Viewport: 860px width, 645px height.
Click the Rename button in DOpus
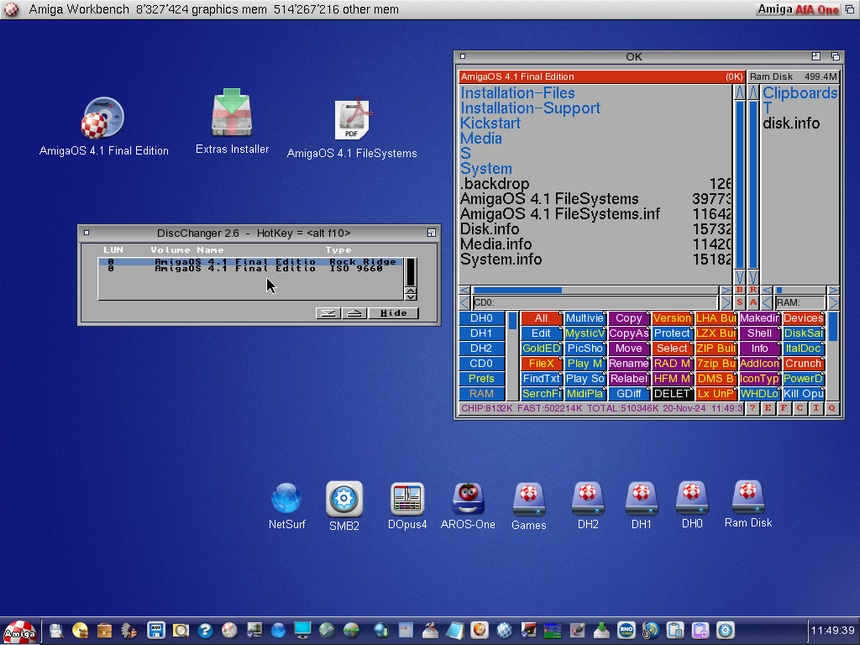629,363
